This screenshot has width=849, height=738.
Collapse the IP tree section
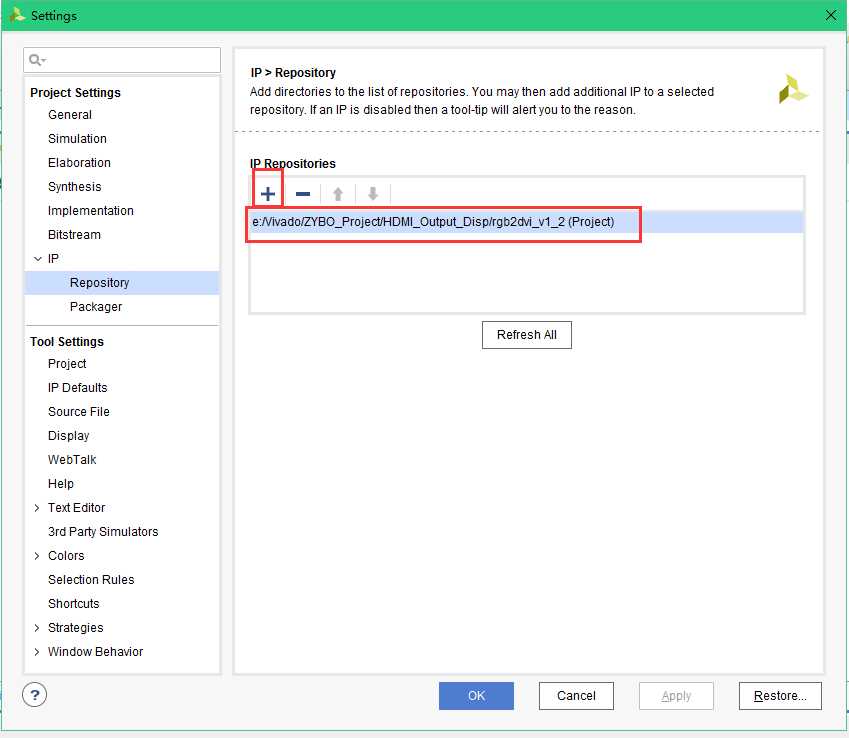37,259
